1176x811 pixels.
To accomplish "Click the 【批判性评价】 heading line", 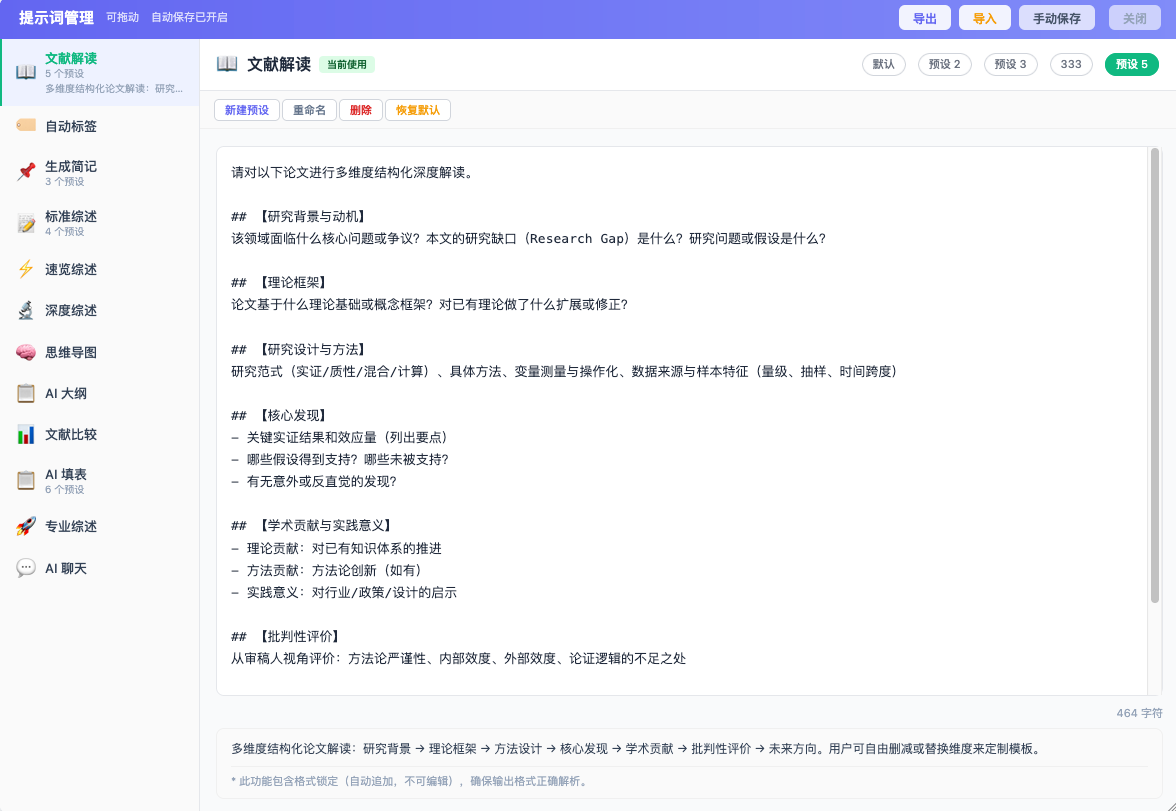I will 286,636.
